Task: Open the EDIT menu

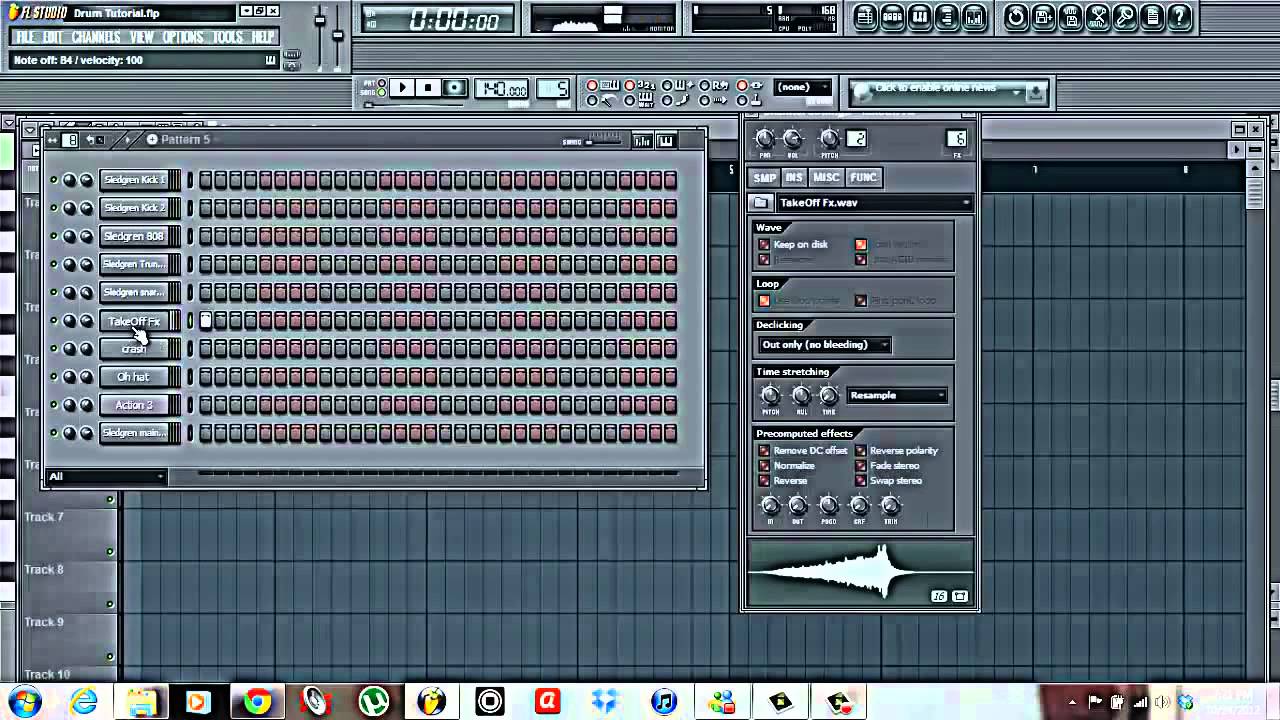Action: point(53,37)
